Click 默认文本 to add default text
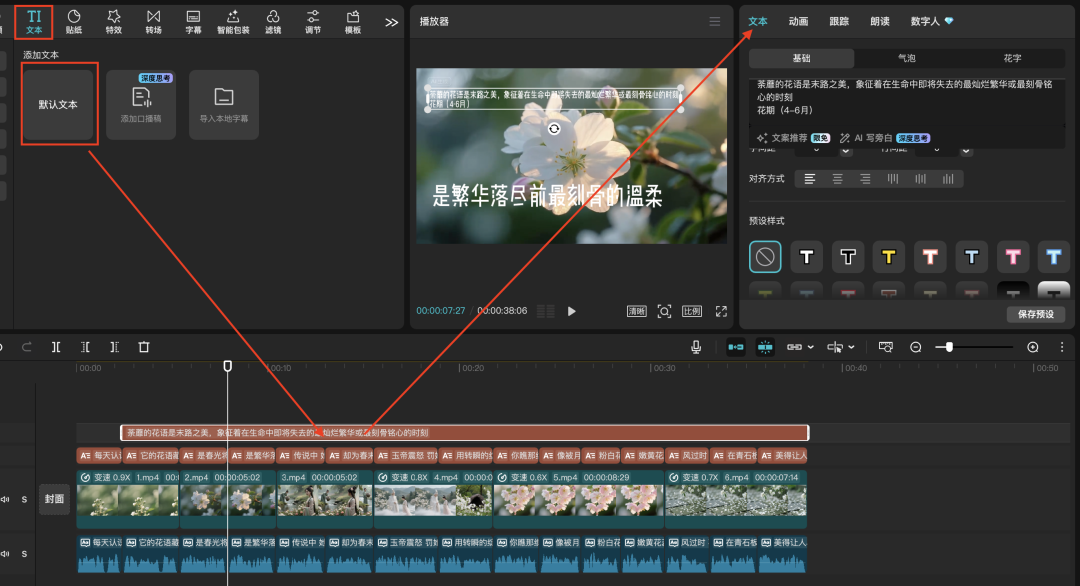The height and width of the screenshot is (586, 1080). (x=59, y=104)
